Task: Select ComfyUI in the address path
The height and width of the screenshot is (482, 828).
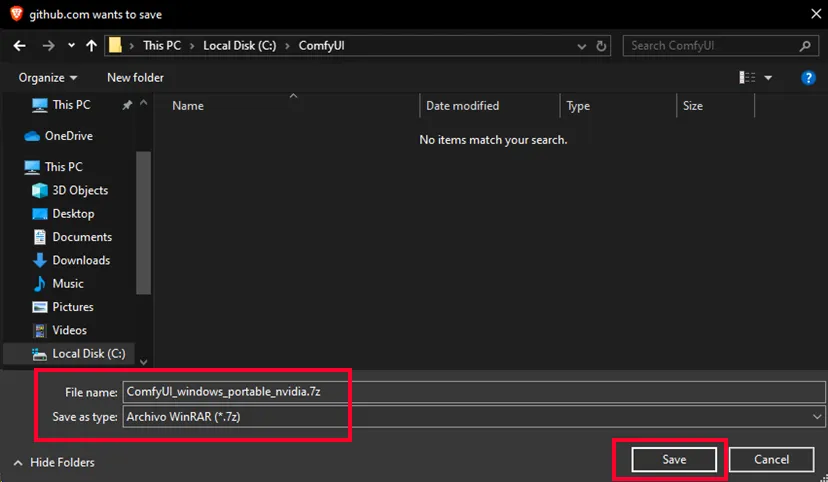Action: 322,46
